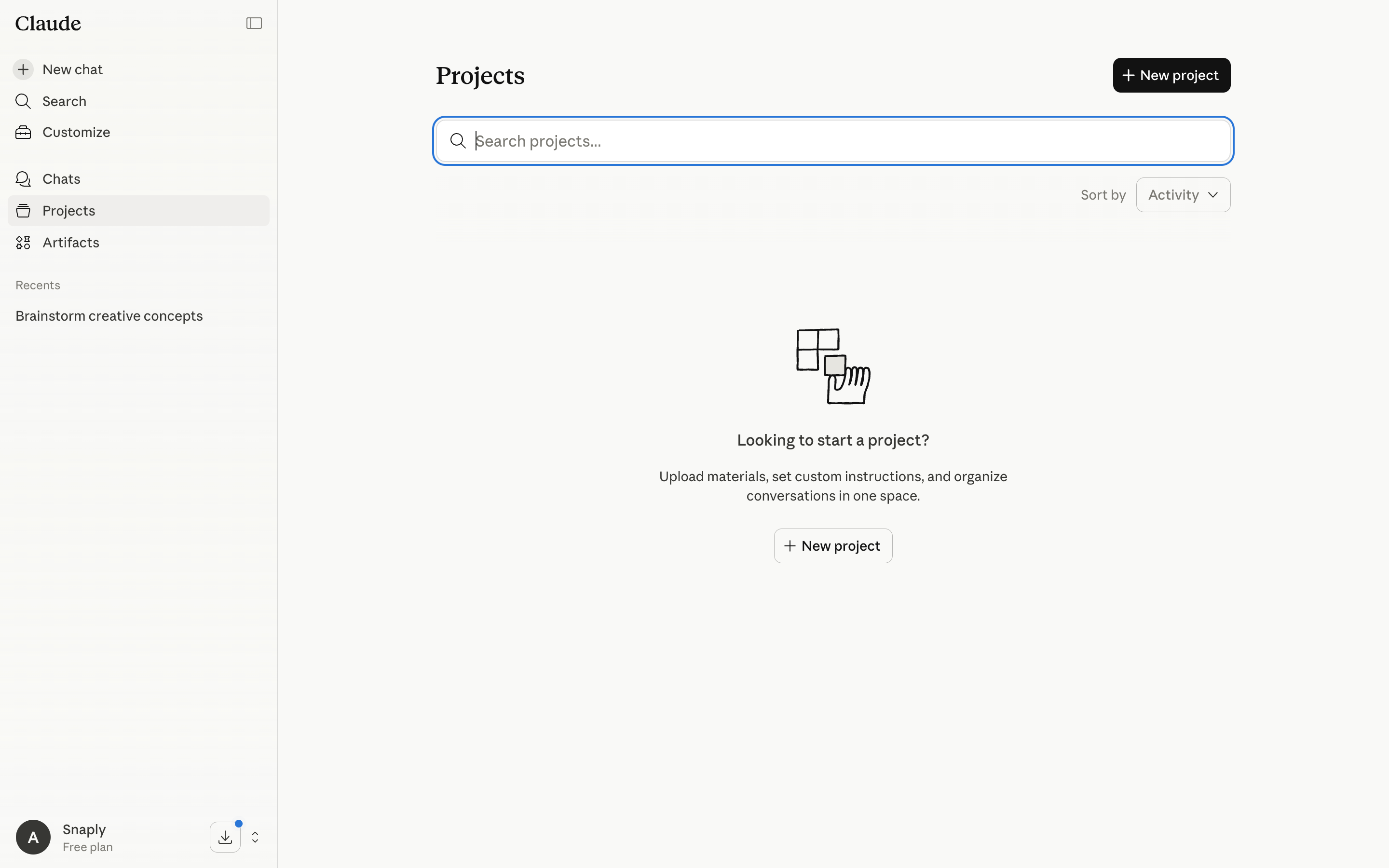Click the Projects page heading
The image size is (1389, 868).
click(480, 76)
